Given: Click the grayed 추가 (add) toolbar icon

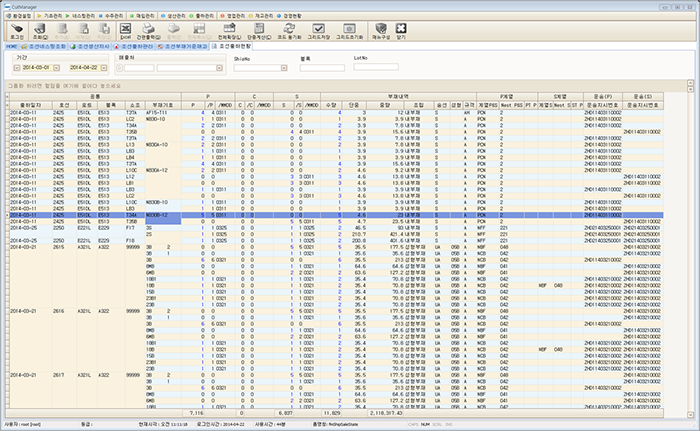Looking at the screenshot, I should click(x=62, y=29).
